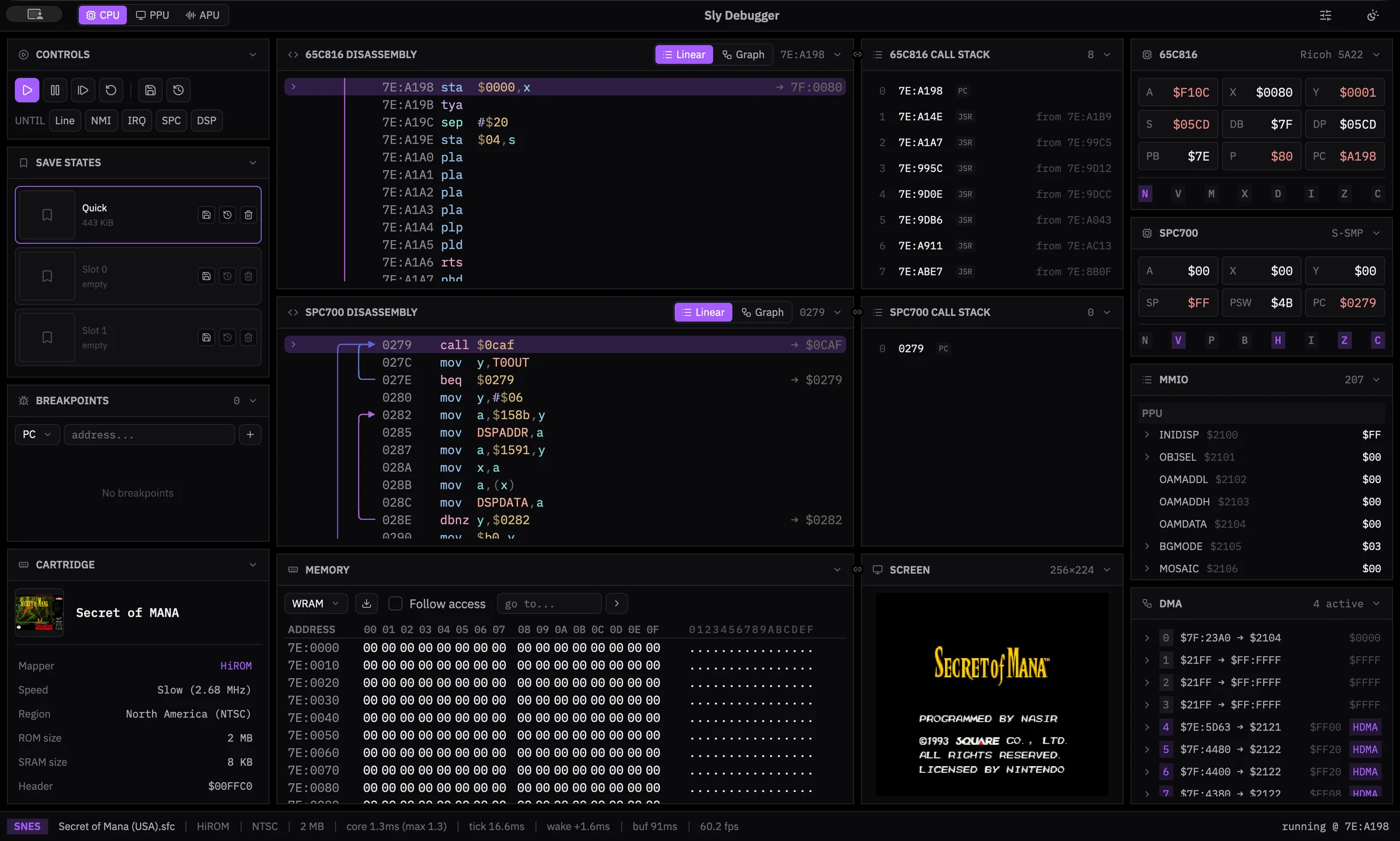The image size is (1400, 841).
Task: Enable the Follow access checkbox
Action: coord(395,604)
